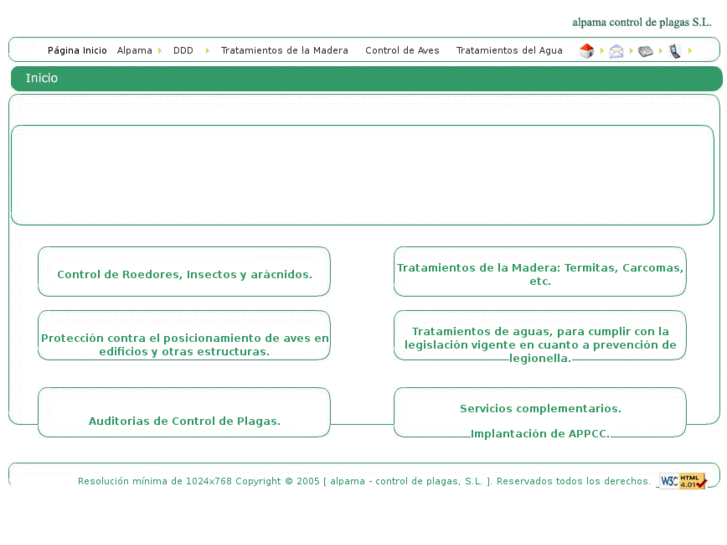
Task: Click Protección contra el posicionamiento de aves
Action: (x=185, y=344)
